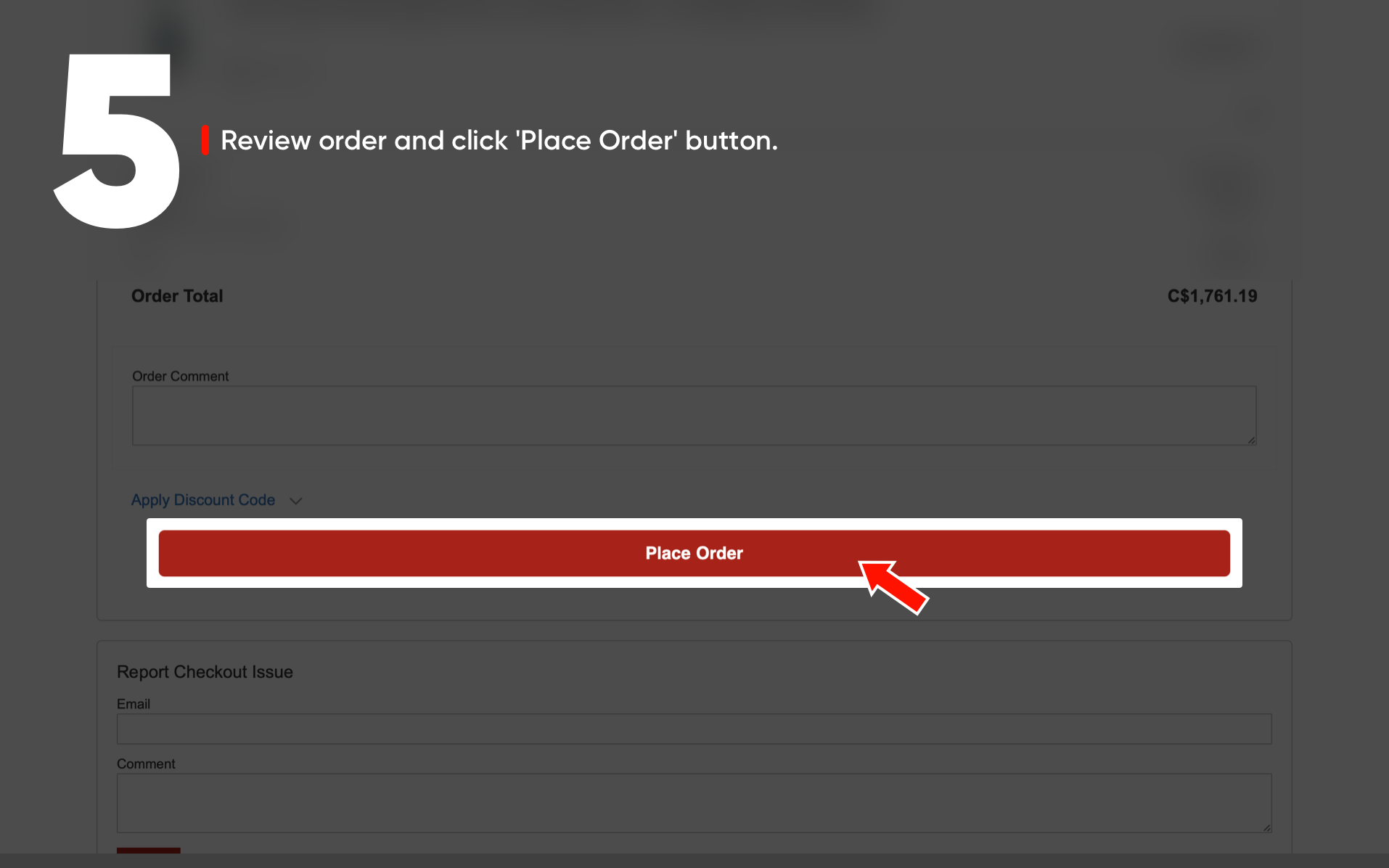Focus the Comment box under Report Checkout Issue
The image size is (1389, 868).
coord(693,803)
